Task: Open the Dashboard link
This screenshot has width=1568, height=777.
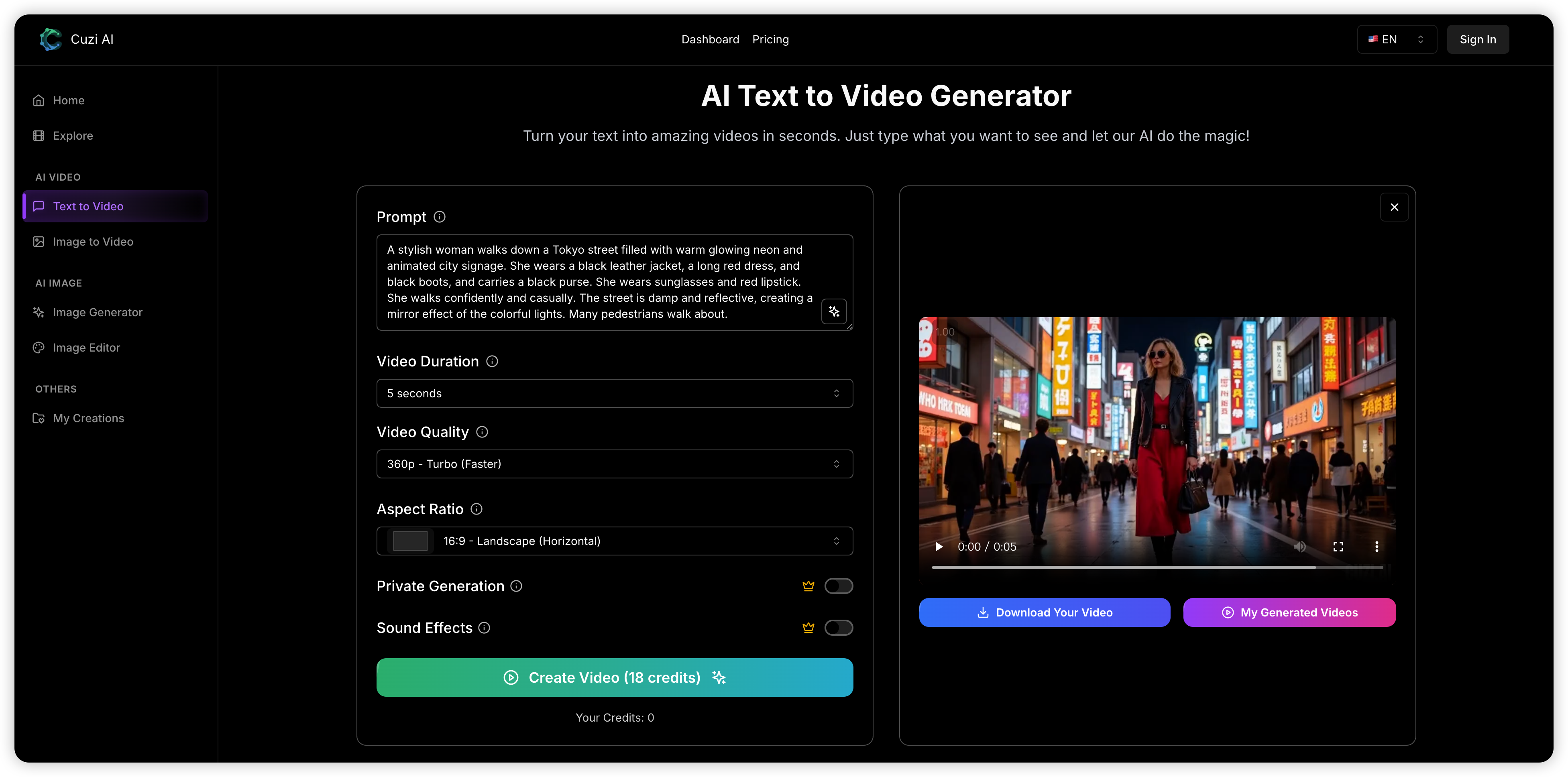Action: click(x=711, y=40)
